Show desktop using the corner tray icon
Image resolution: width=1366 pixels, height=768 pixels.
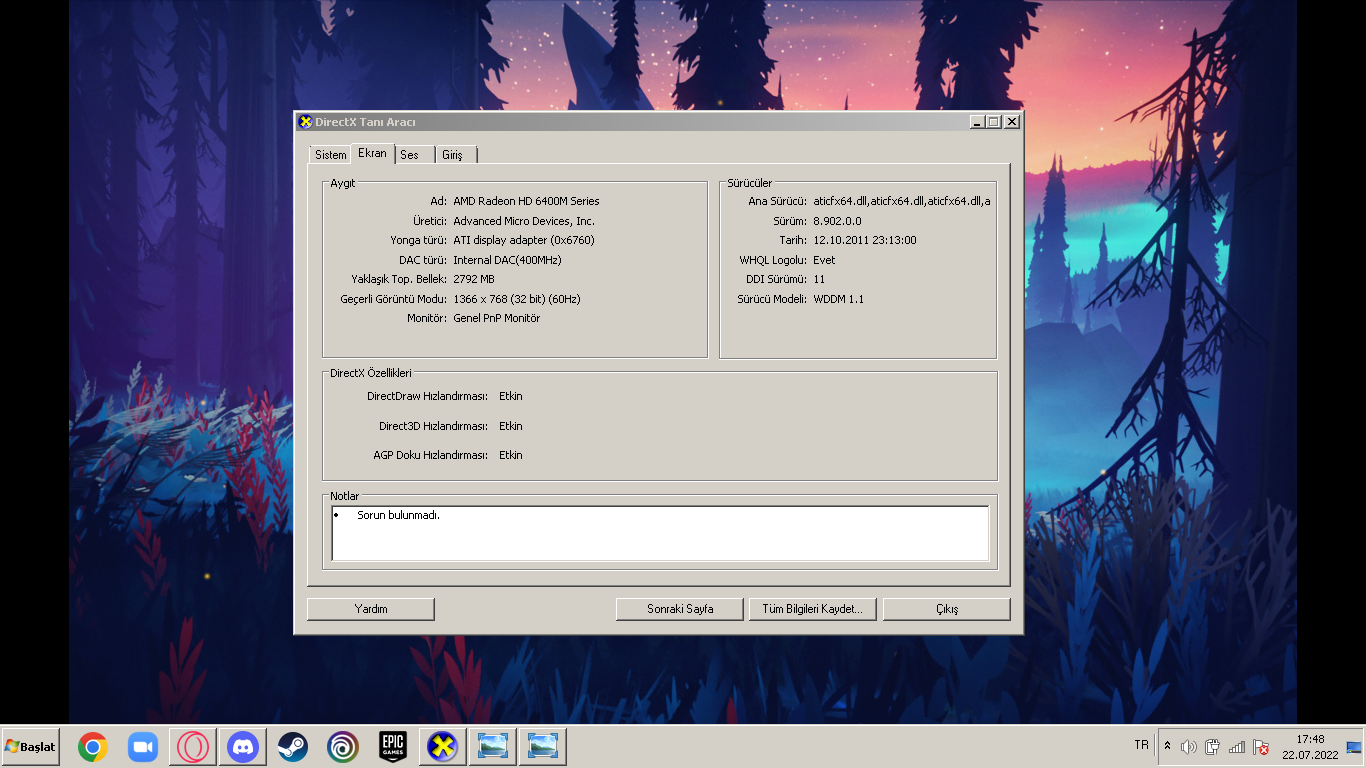[1354, 747]
